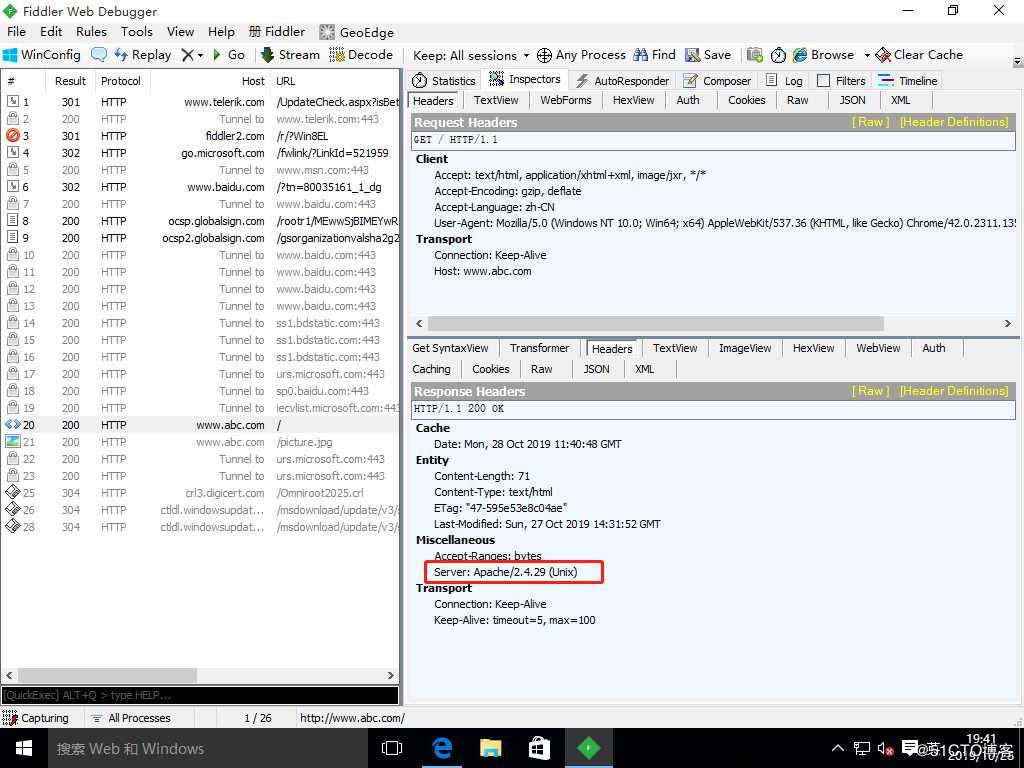Viewport: 1024px width, 768px height.
Task: Open Task View on the taskbar
Action: click(392, 748)
